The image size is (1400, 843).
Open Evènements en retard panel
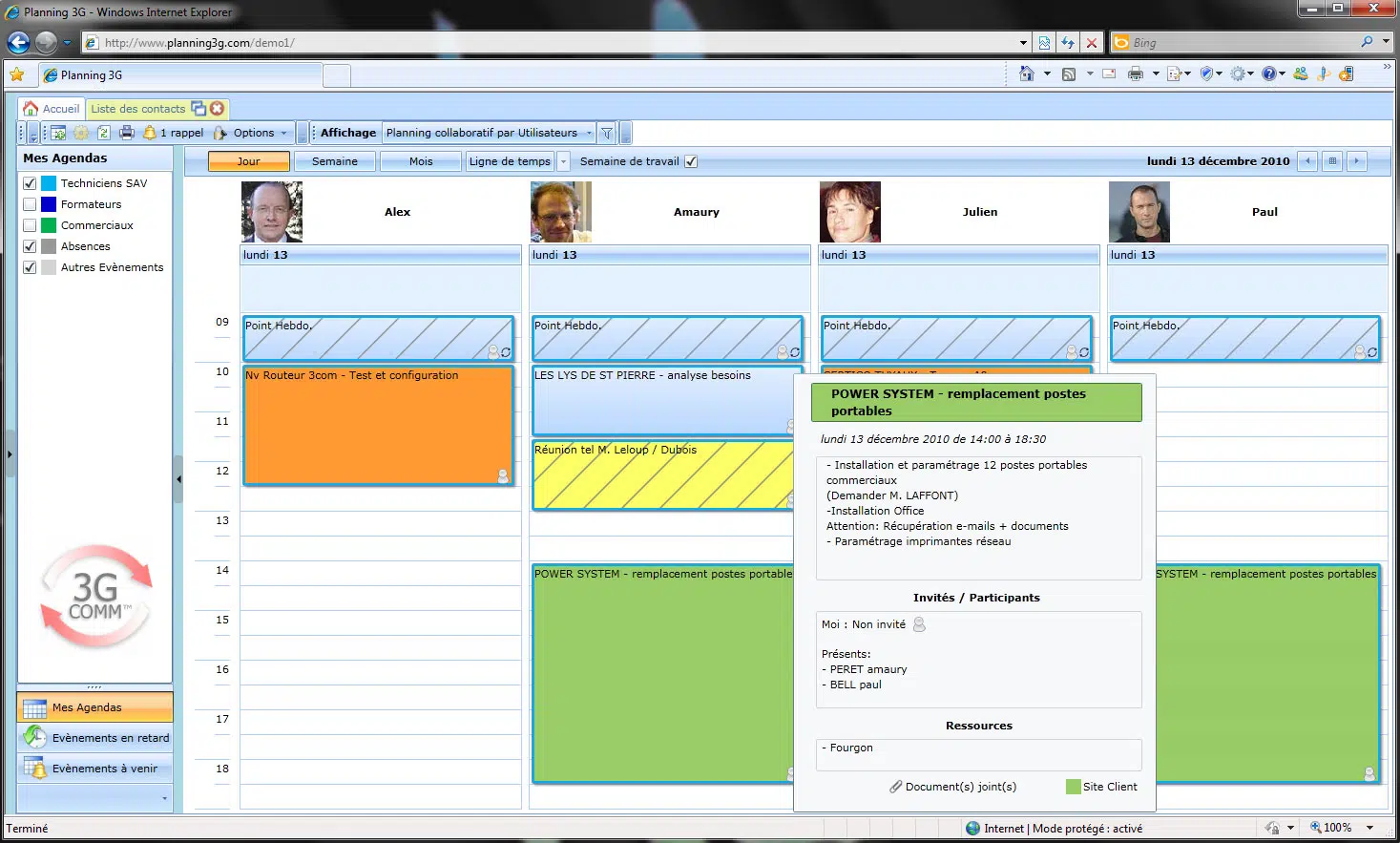[x=95, y=738]
